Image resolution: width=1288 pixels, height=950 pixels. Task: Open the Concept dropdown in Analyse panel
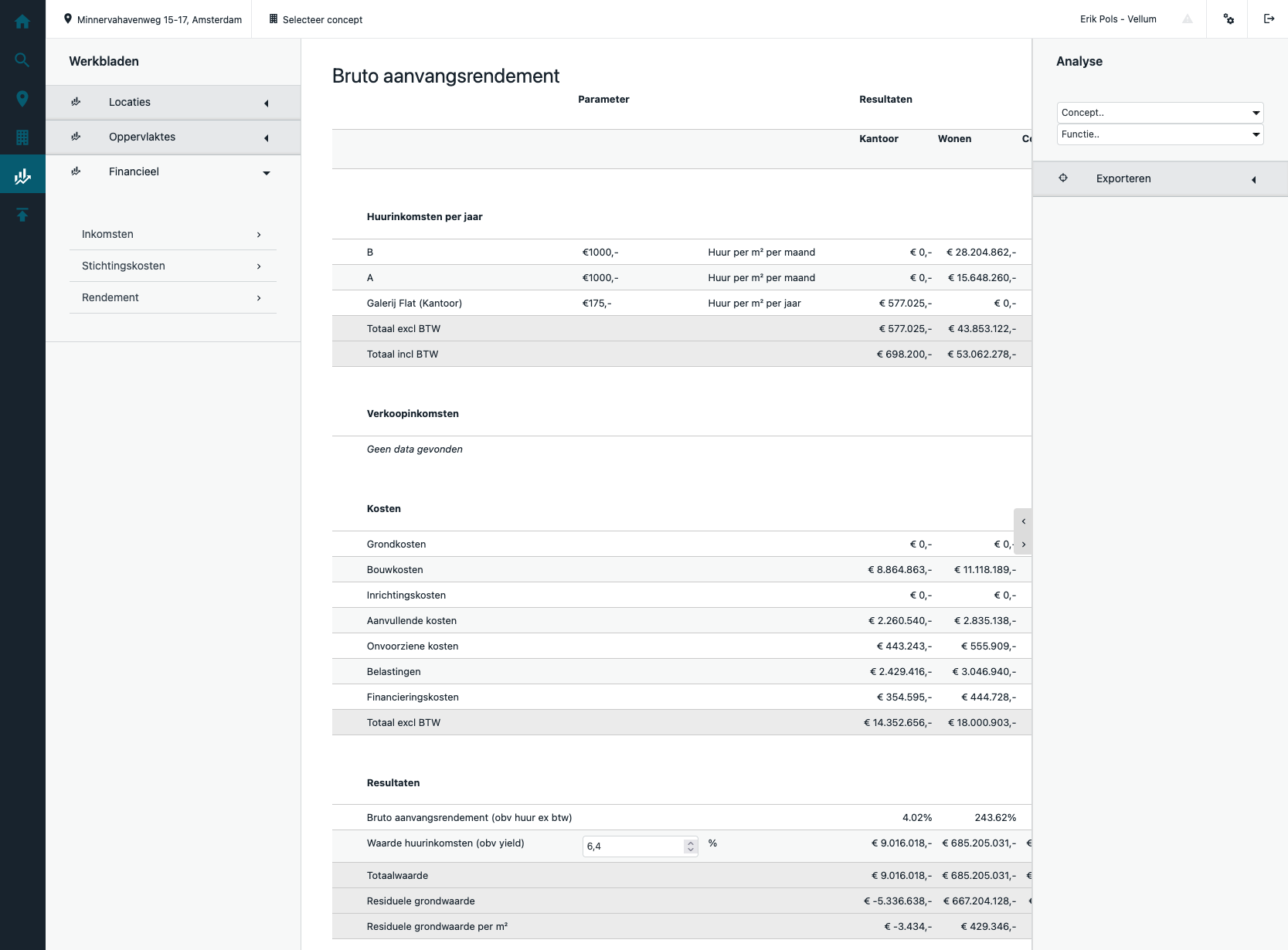click(x=1159, y=113)
